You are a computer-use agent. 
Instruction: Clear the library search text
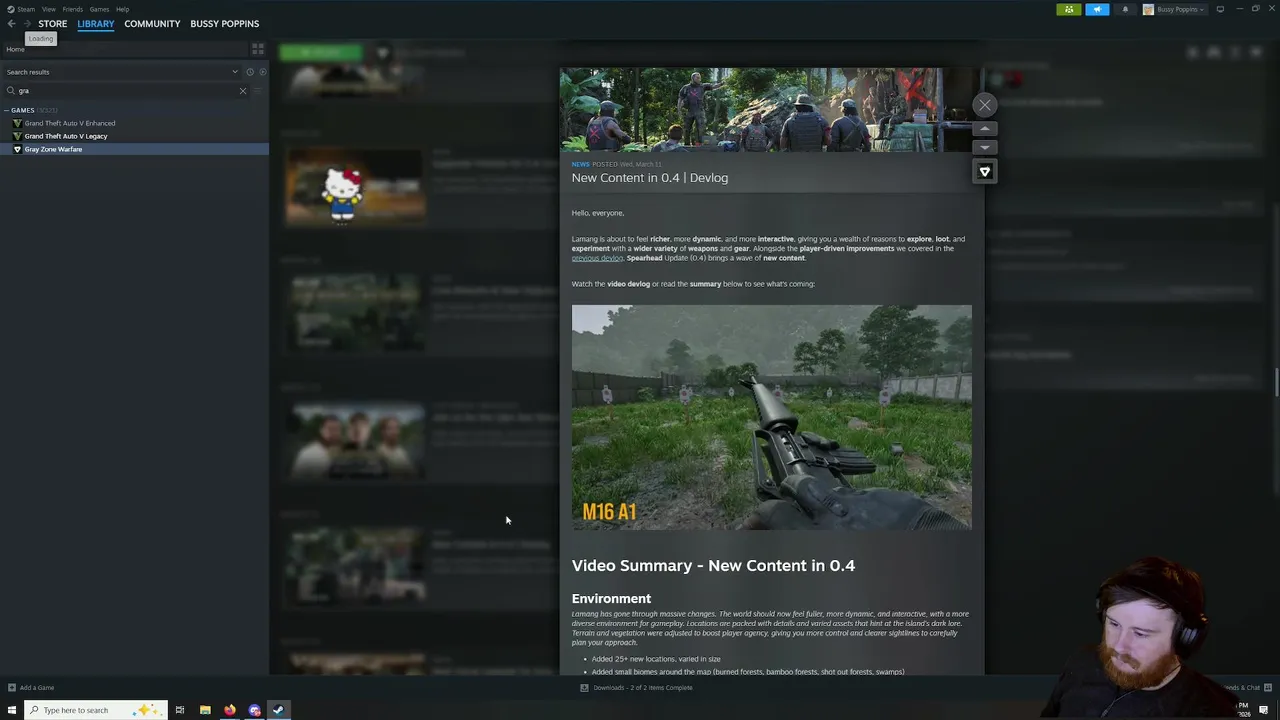(242, 91)
